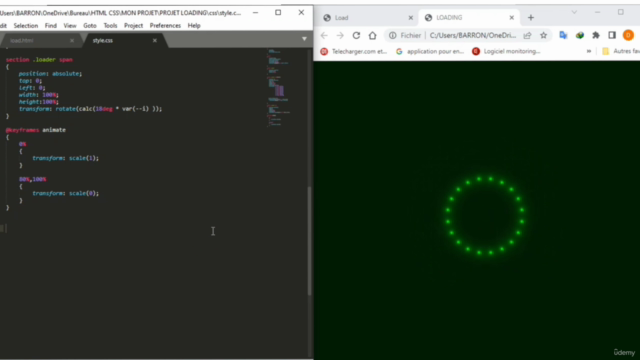Viewport: 640px width, 360px height.
Task: Open a new Chrome tab
Action: (x=531, y=18)
